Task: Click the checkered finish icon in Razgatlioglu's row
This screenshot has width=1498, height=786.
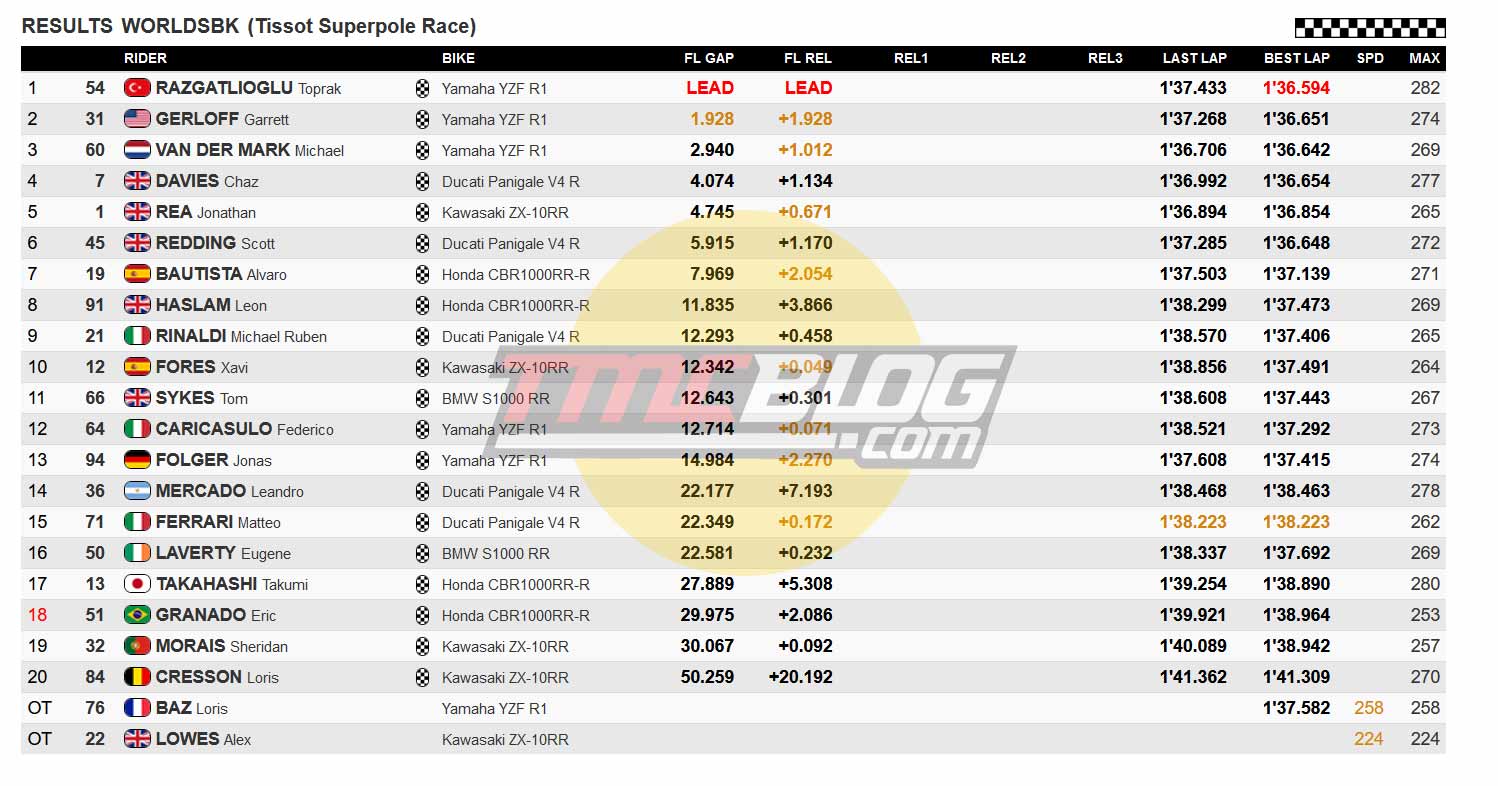Action: point(422,88)
